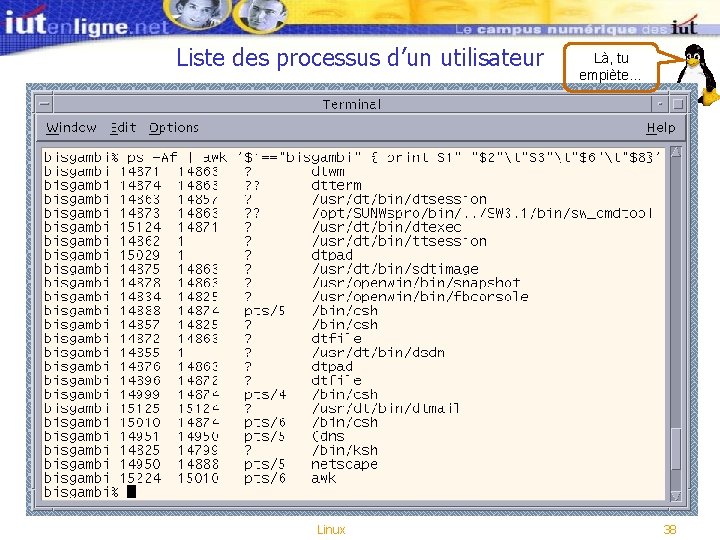Select the /bin/csh row with PID 15010
This screenshot has width=720, height=540.
pos(211,422)
